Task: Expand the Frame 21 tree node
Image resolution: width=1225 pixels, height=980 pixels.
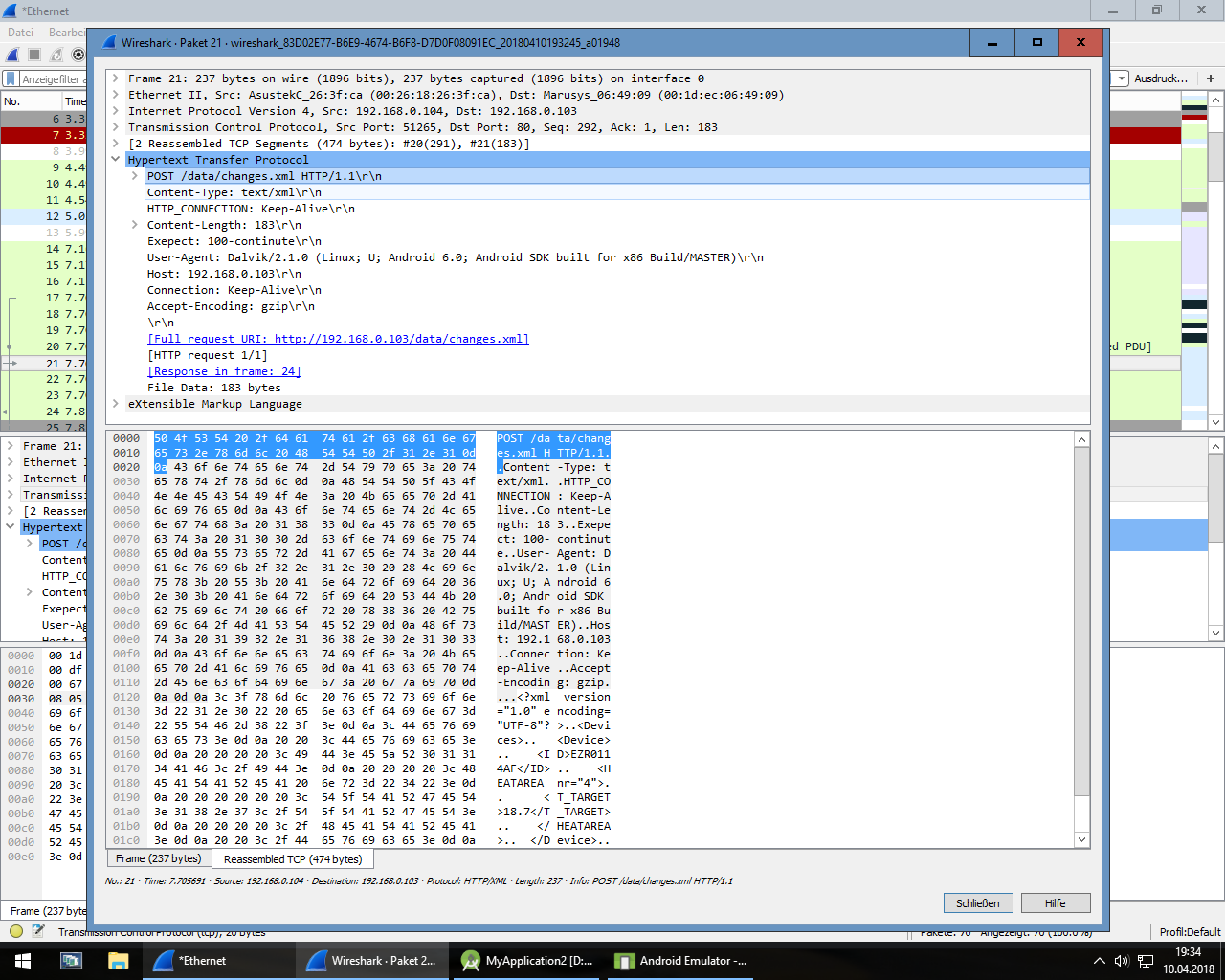Action: pyautogui.click(x=116, y=78)
